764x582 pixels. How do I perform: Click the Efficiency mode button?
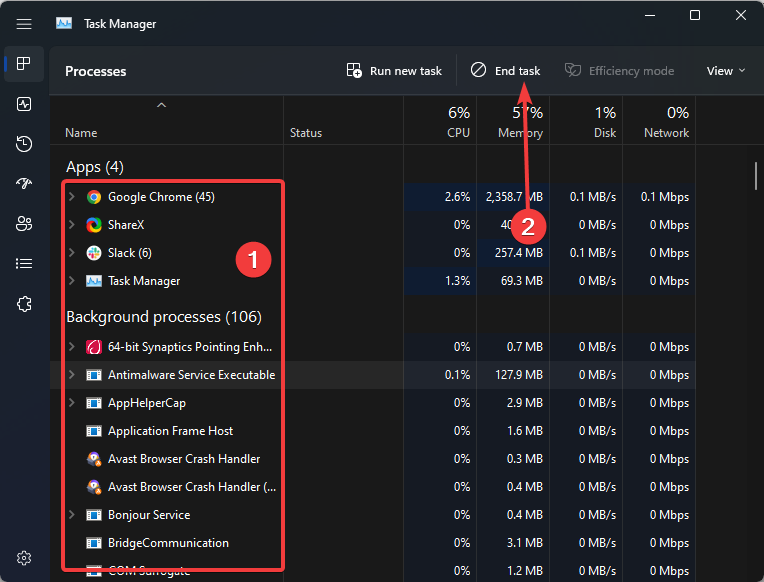[x=619, y=71]
